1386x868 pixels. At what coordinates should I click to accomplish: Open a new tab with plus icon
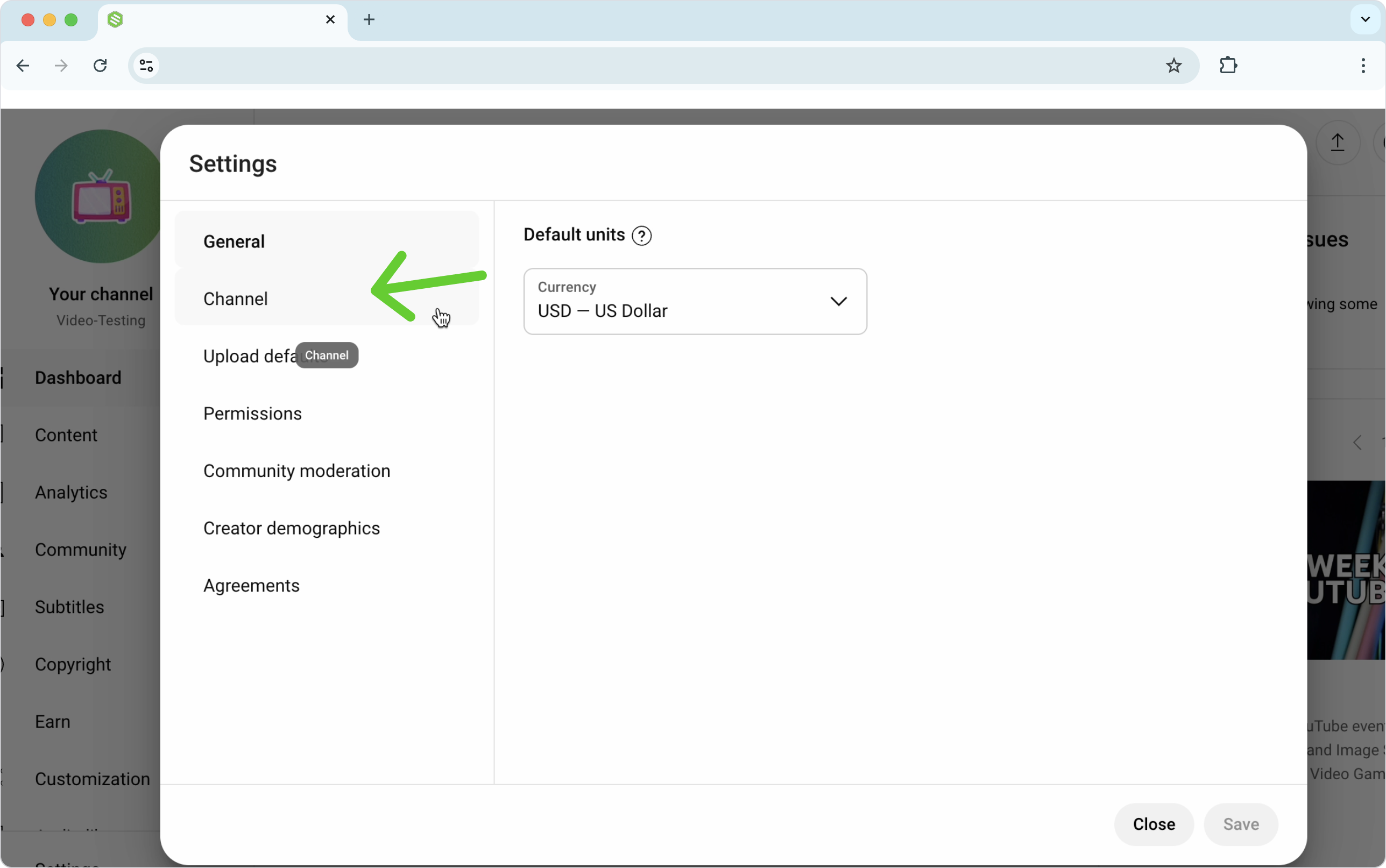coord(369,19)
